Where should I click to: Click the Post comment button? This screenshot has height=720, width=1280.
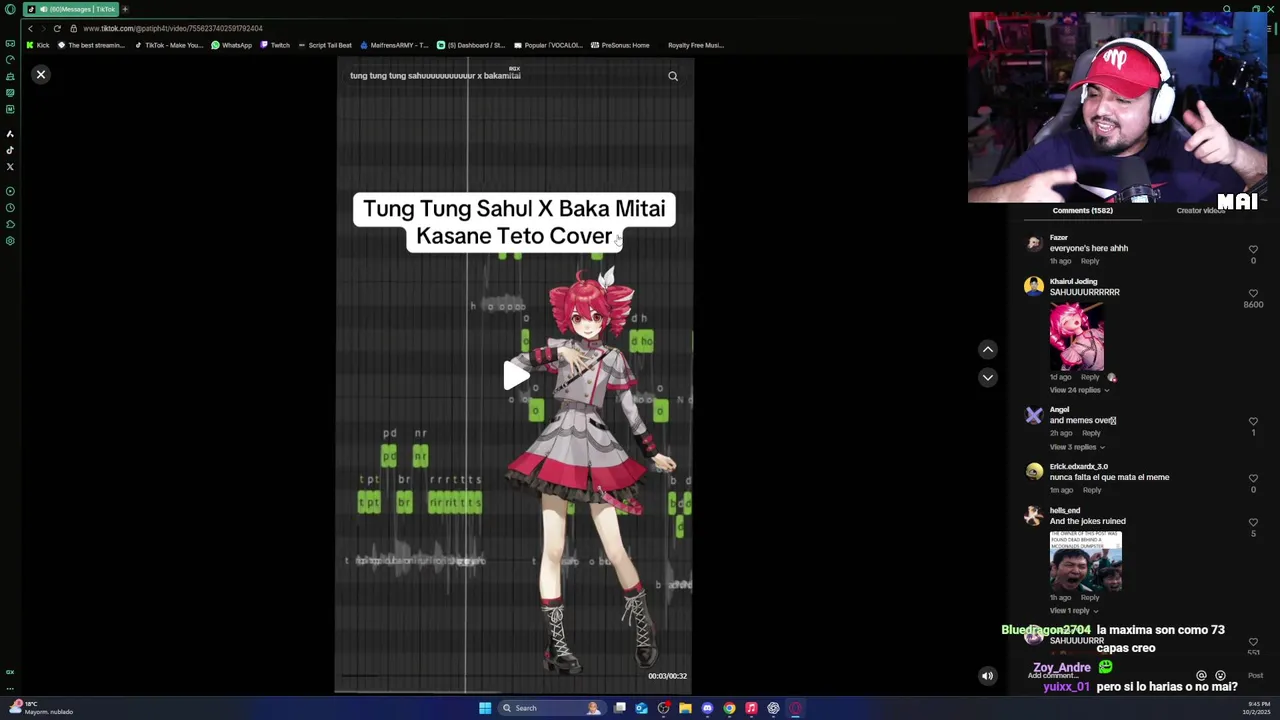pyautogui.click(x=1255, y=676)
